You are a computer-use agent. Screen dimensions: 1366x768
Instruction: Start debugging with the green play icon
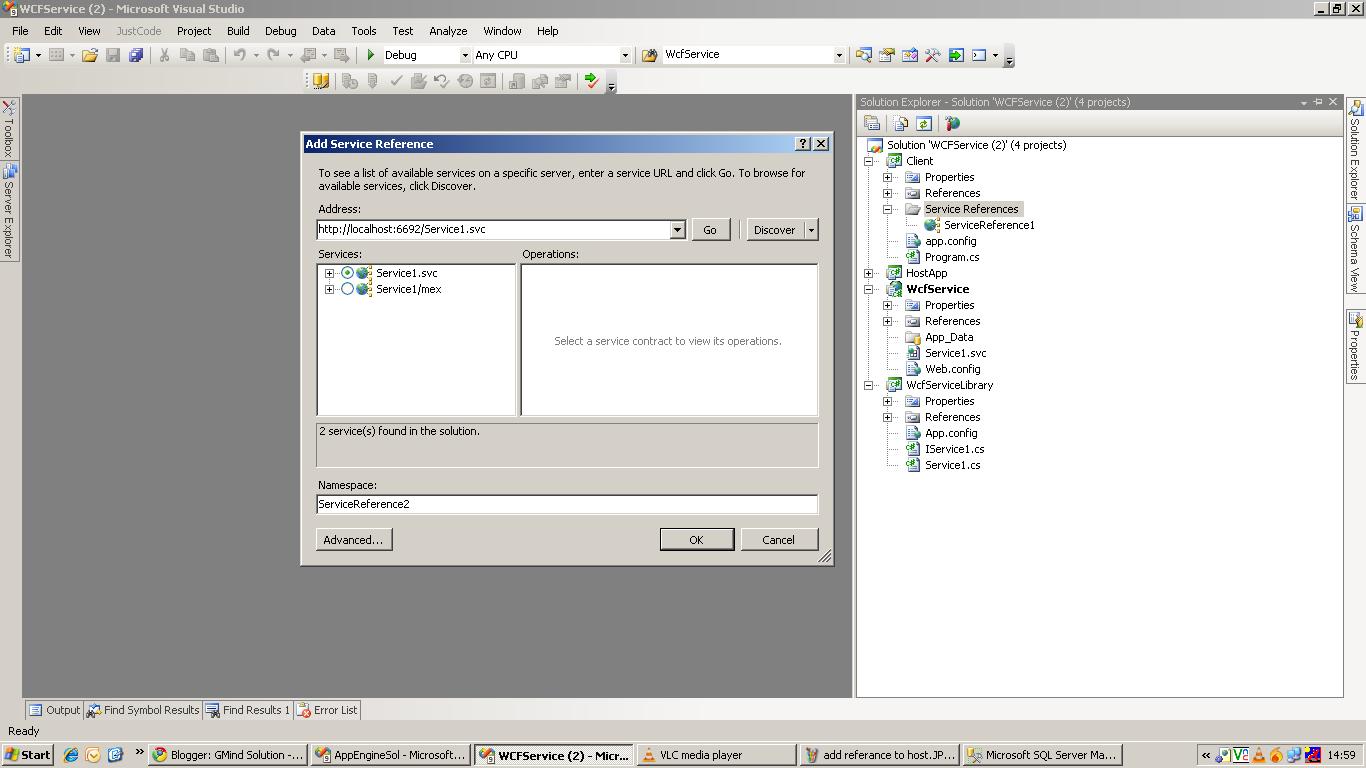371,55
